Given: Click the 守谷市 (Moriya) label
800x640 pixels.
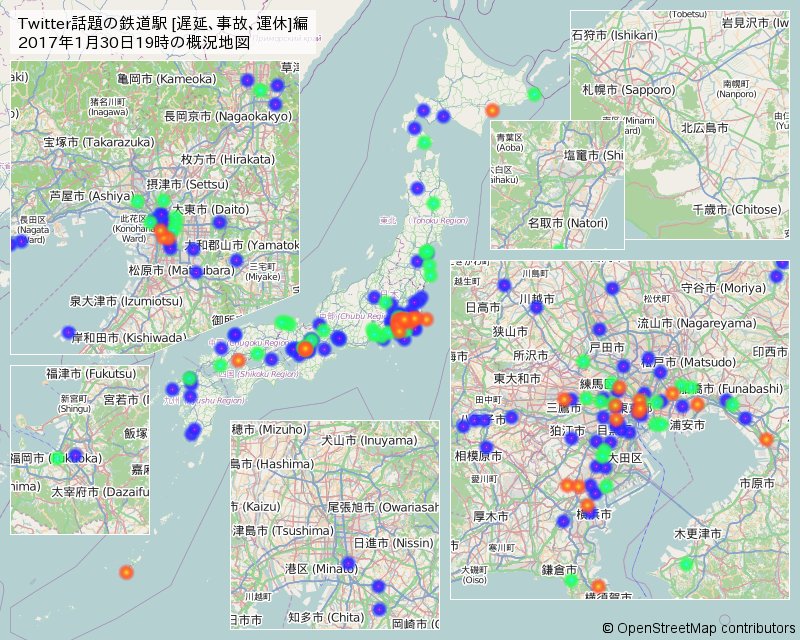Looking at the screenshot, I should pos(723,288).
